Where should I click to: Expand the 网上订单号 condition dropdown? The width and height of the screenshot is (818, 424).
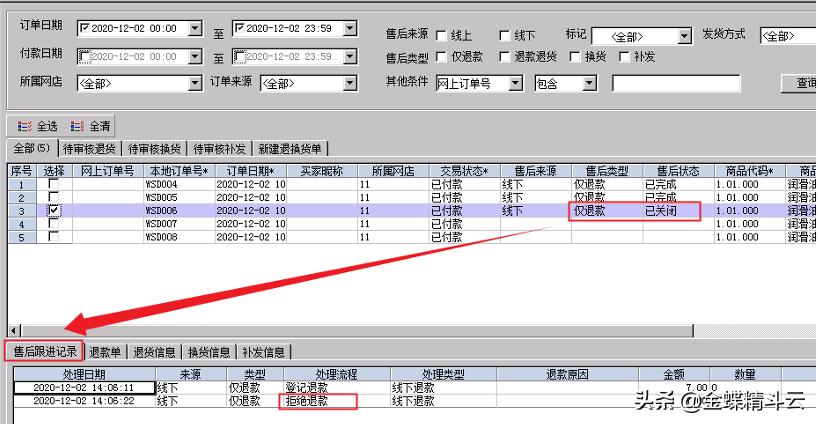click(515, 83)
